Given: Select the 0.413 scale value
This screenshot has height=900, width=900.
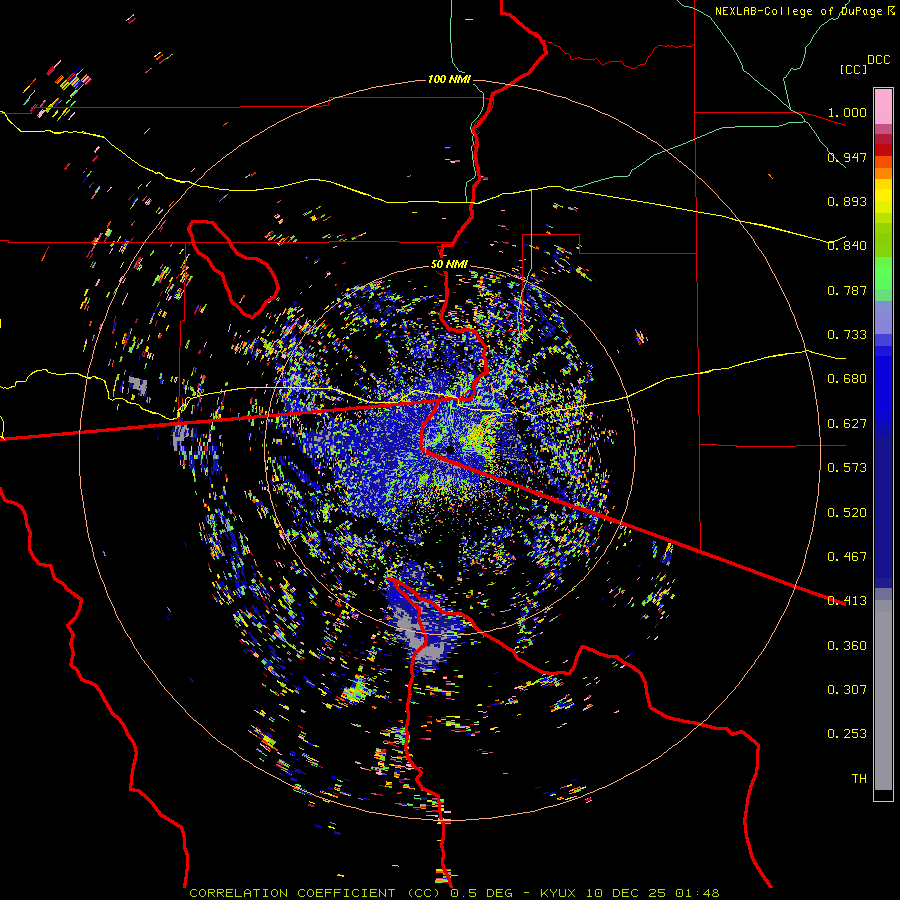Looking at the screenshot, I should [847, 601].
